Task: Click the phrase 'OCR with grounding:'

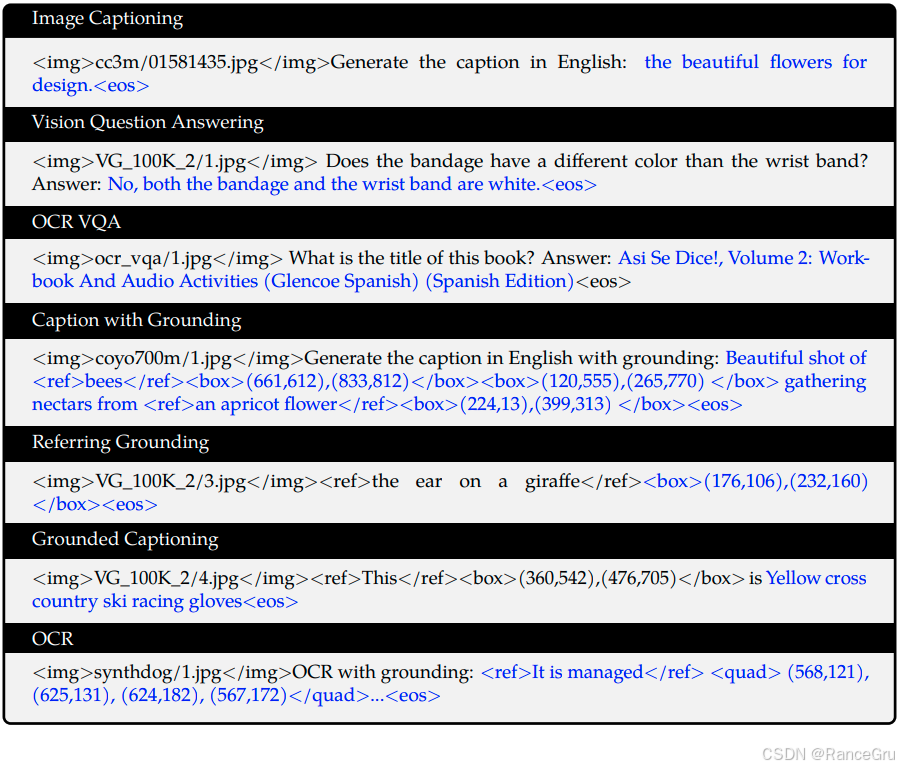Action: [383, 672]
